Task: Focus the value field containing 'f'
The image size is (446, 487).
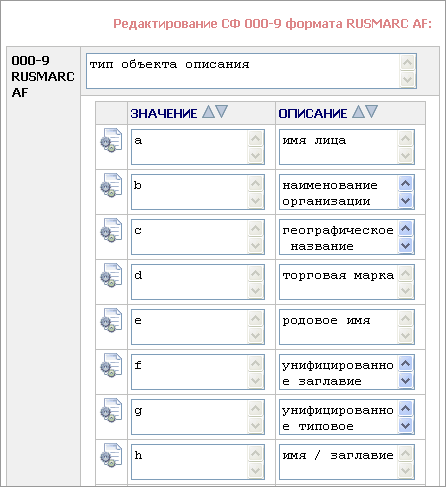Action: [x=198, y=372]
